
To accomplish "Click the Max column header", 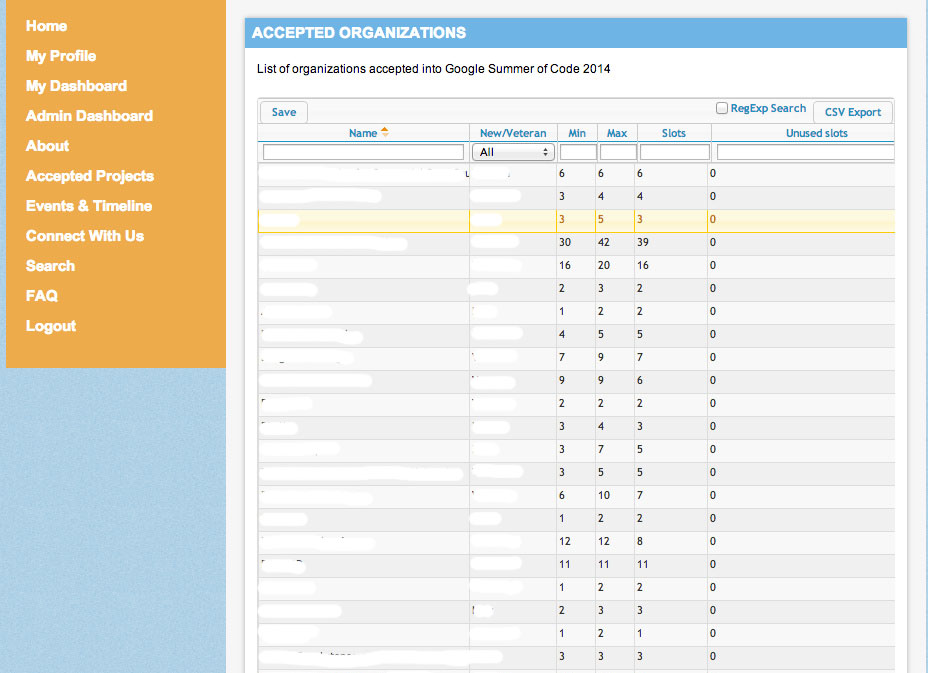I will coord(617,133).
